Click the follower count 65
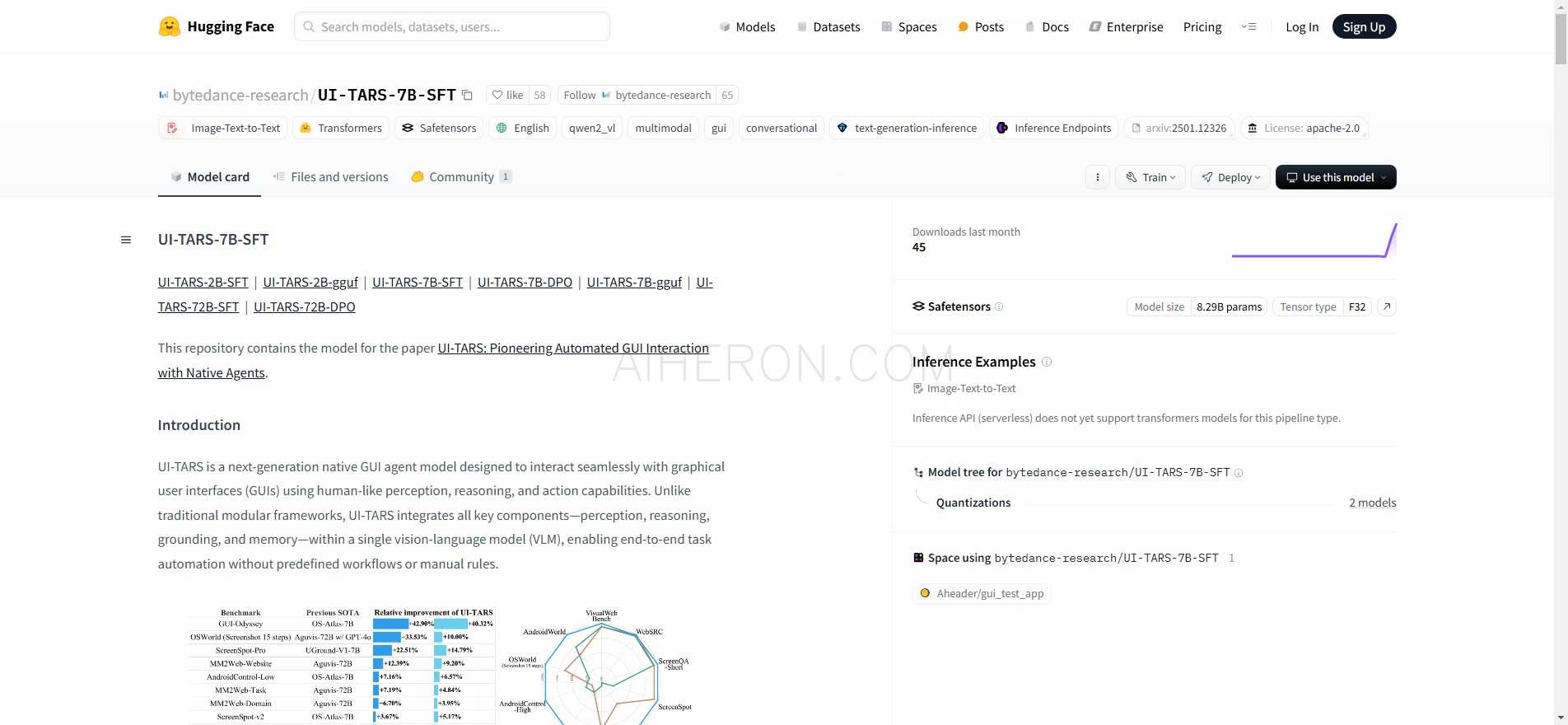 point(727,95)
